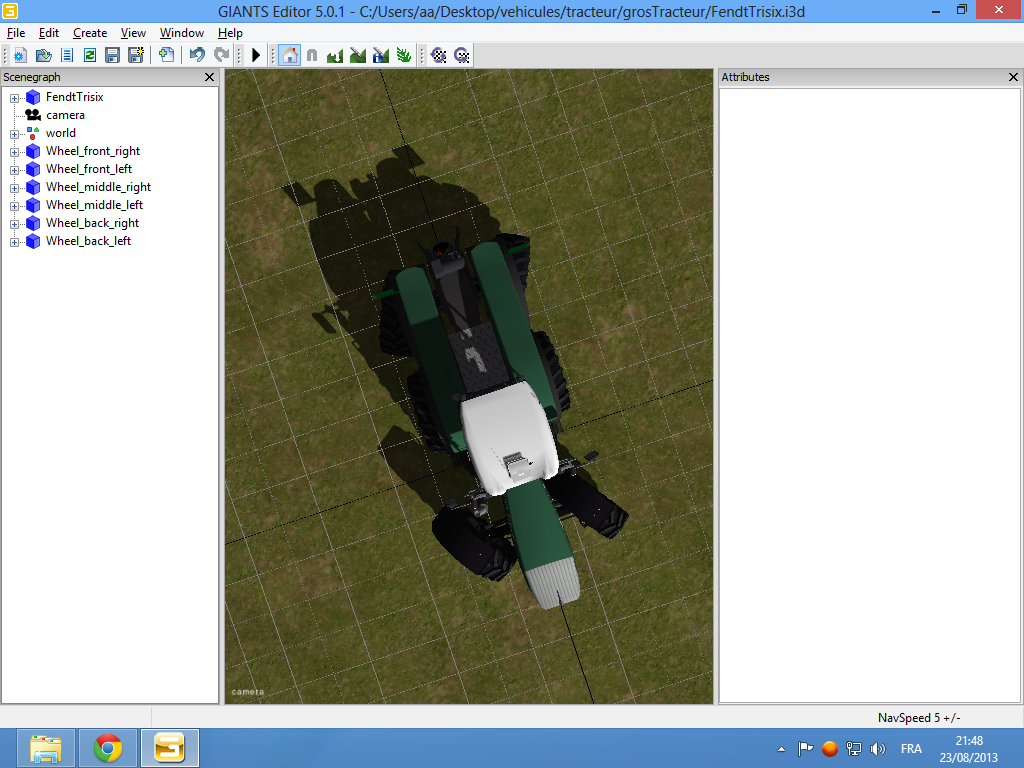Open the File menu
The width and height of the screenshot is (1024, 768).
pyautogui.click(x=16, y=33)
